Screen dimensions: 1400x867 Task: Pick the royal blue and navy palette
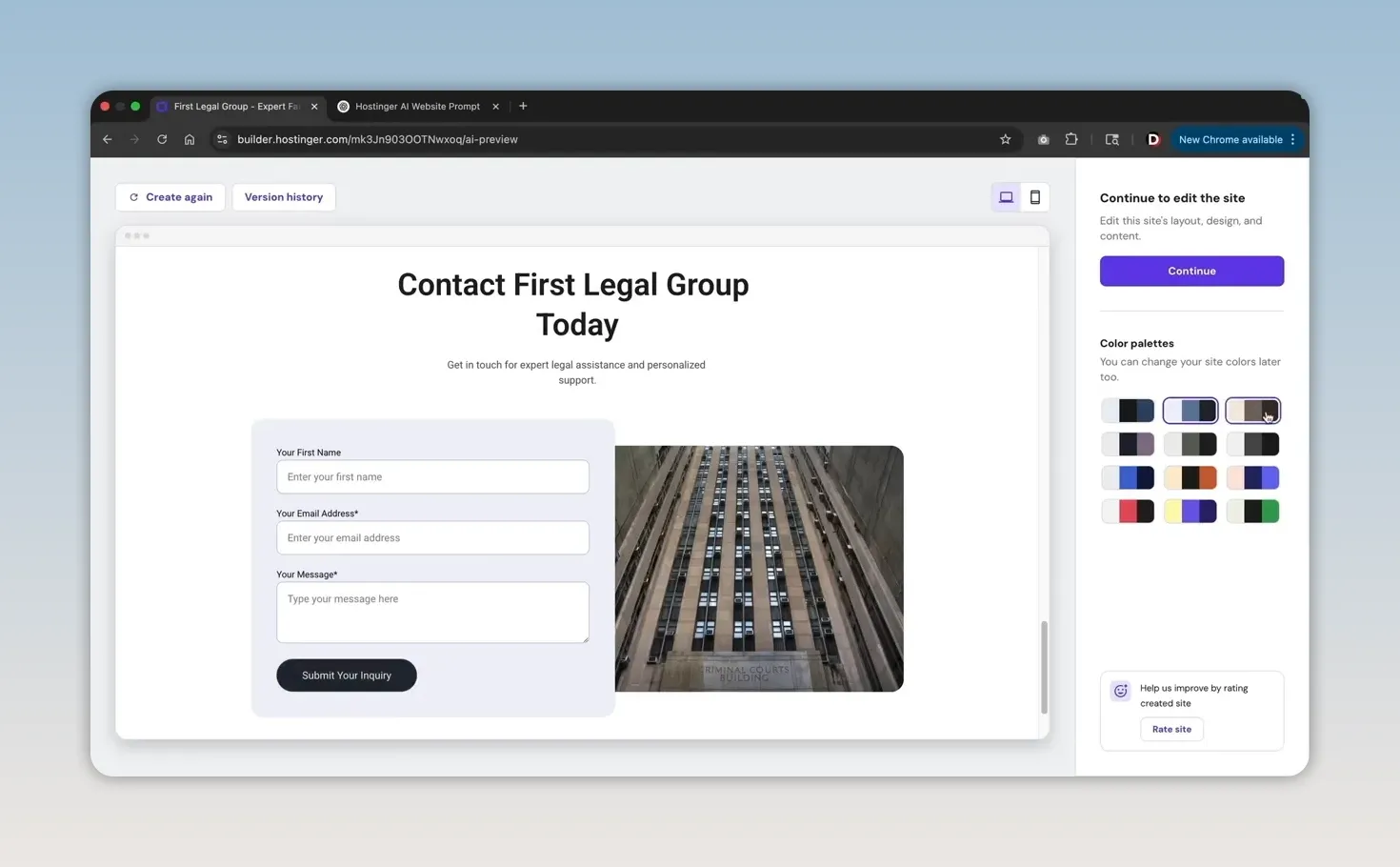pos(1128,477)
